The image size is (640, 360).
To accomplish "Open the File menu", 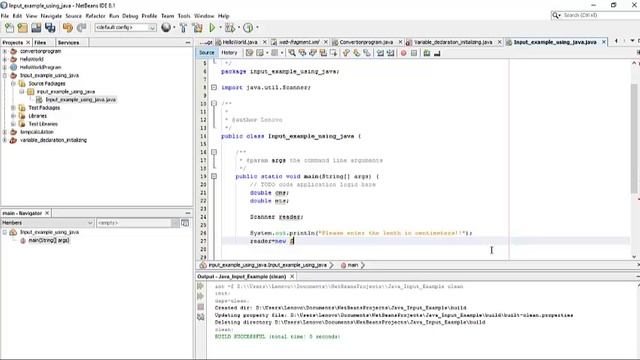I will pos(5,16).
